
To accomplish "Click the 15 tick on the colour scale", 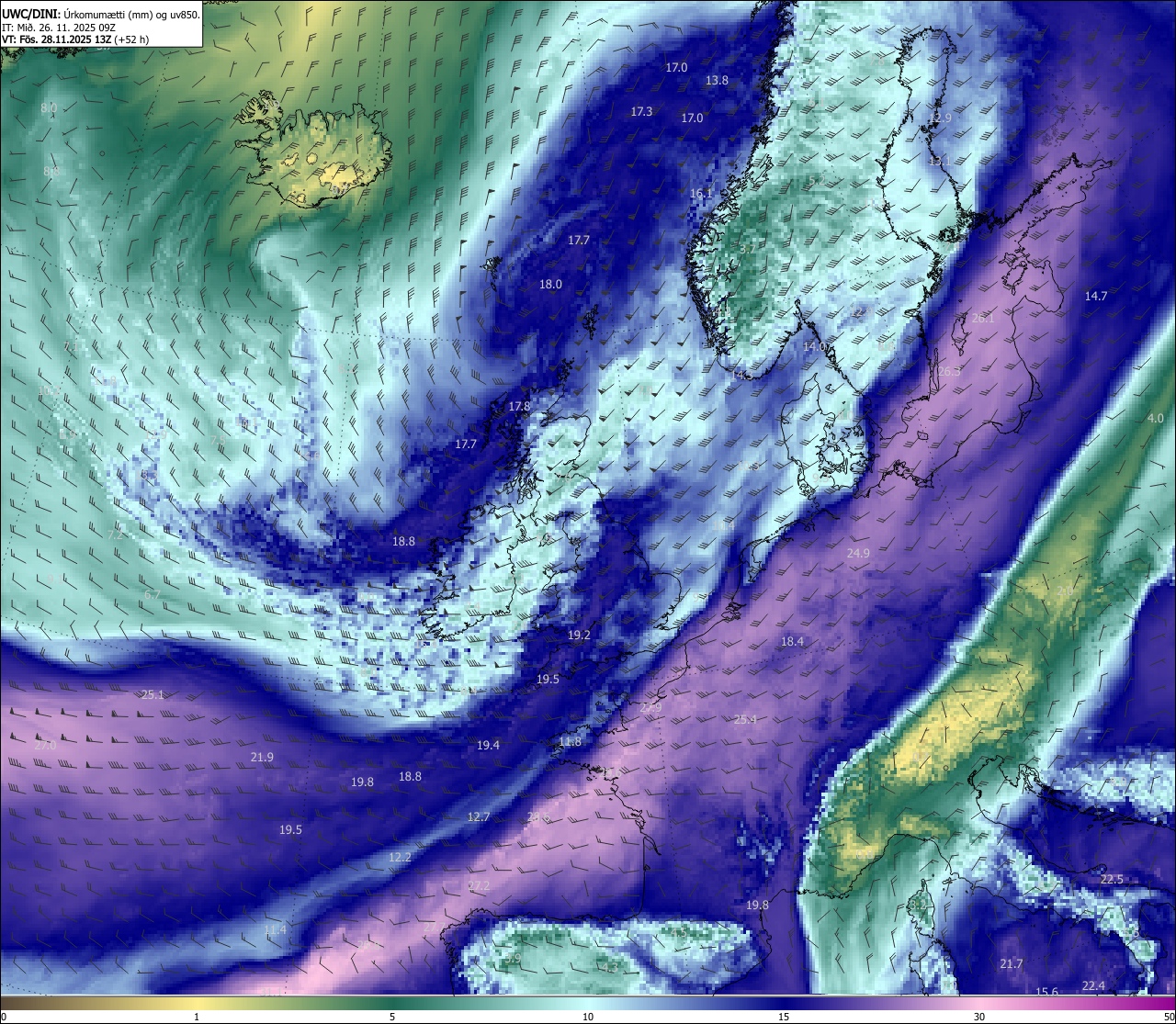I will coord(784,1017).
